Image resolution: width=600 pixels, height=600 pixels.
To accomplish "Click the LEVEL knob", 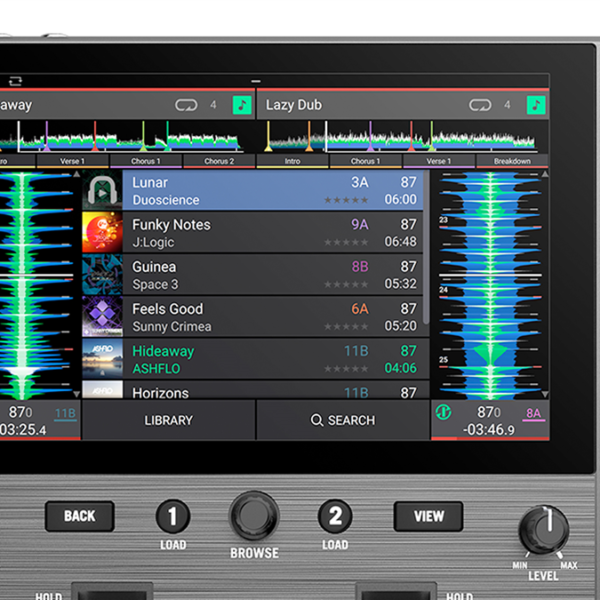I will 544,530.
